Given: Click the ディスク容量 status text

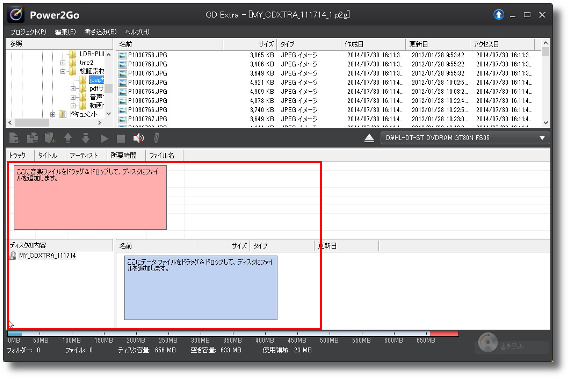Looking at the screenshot, I should coord(147,350).
